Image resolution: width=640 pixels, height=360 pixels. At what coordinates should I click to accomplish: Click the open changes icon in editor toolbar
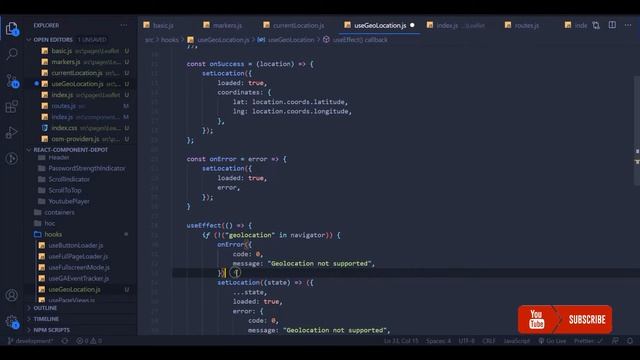pyautogui.click(x=596, y=25)
